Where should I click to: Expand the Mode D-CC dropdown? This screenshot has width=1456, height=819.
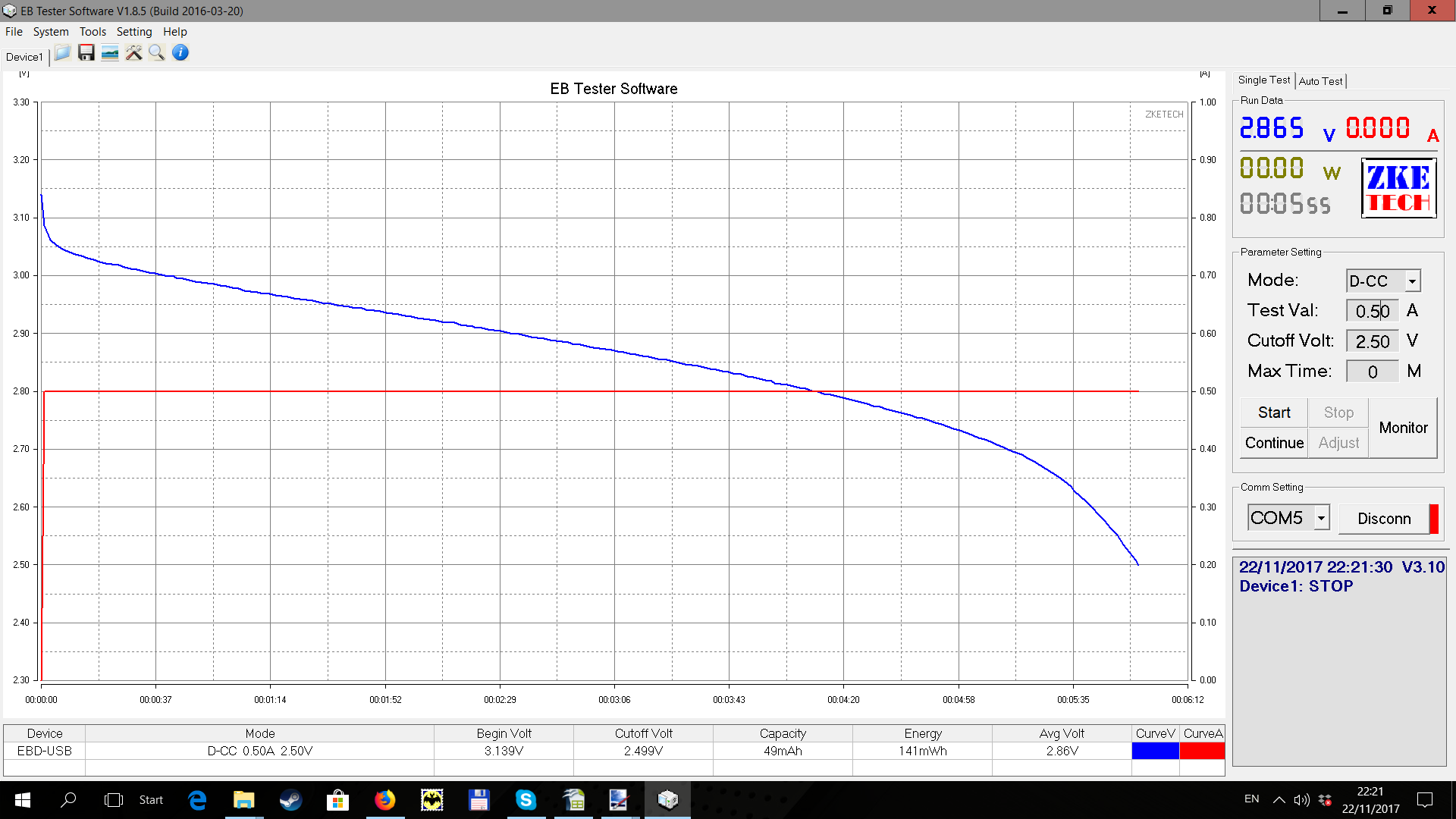click(1412, 281)
